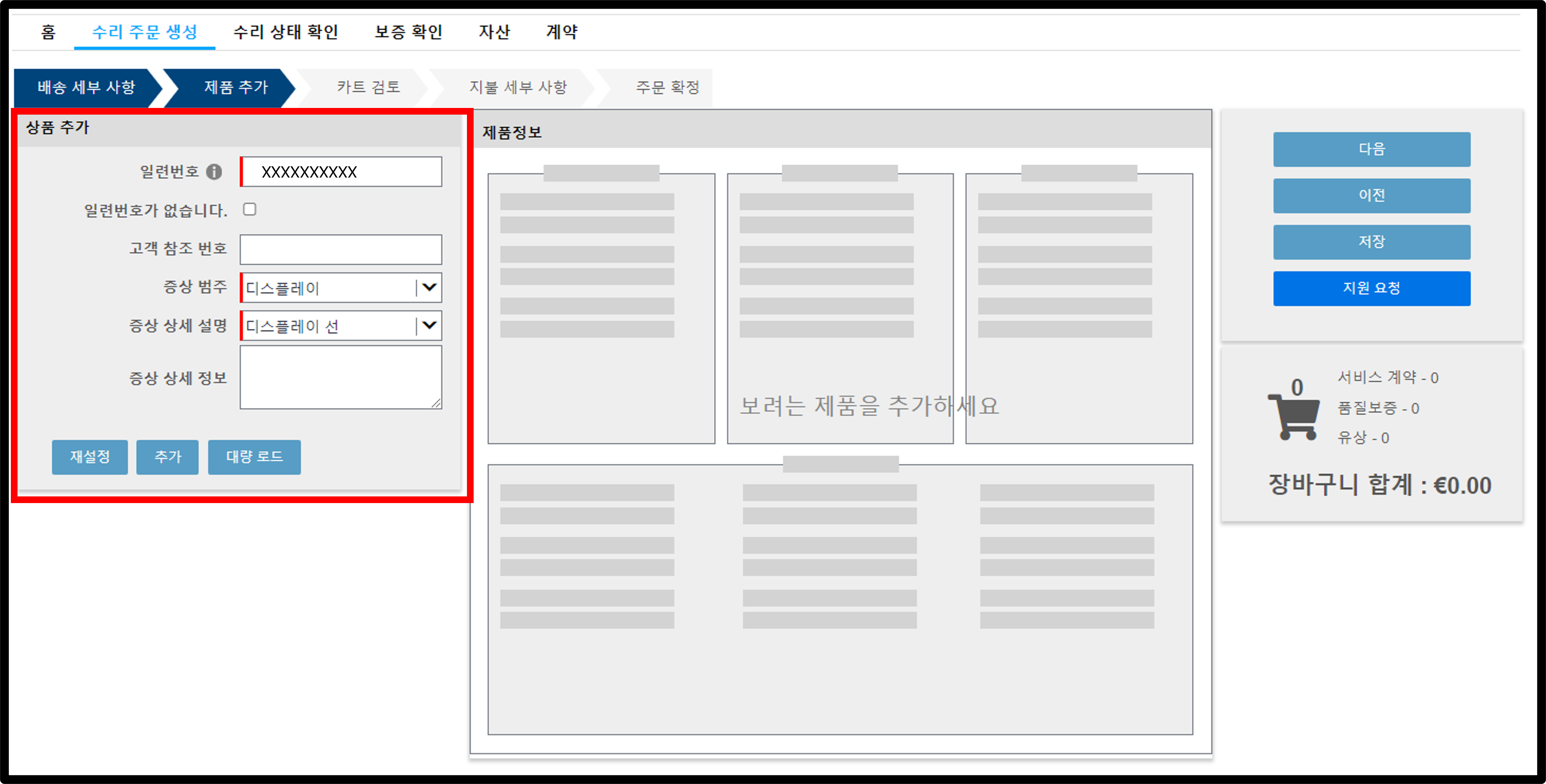
Task: Open the 자산 tab
Action: 494,32
